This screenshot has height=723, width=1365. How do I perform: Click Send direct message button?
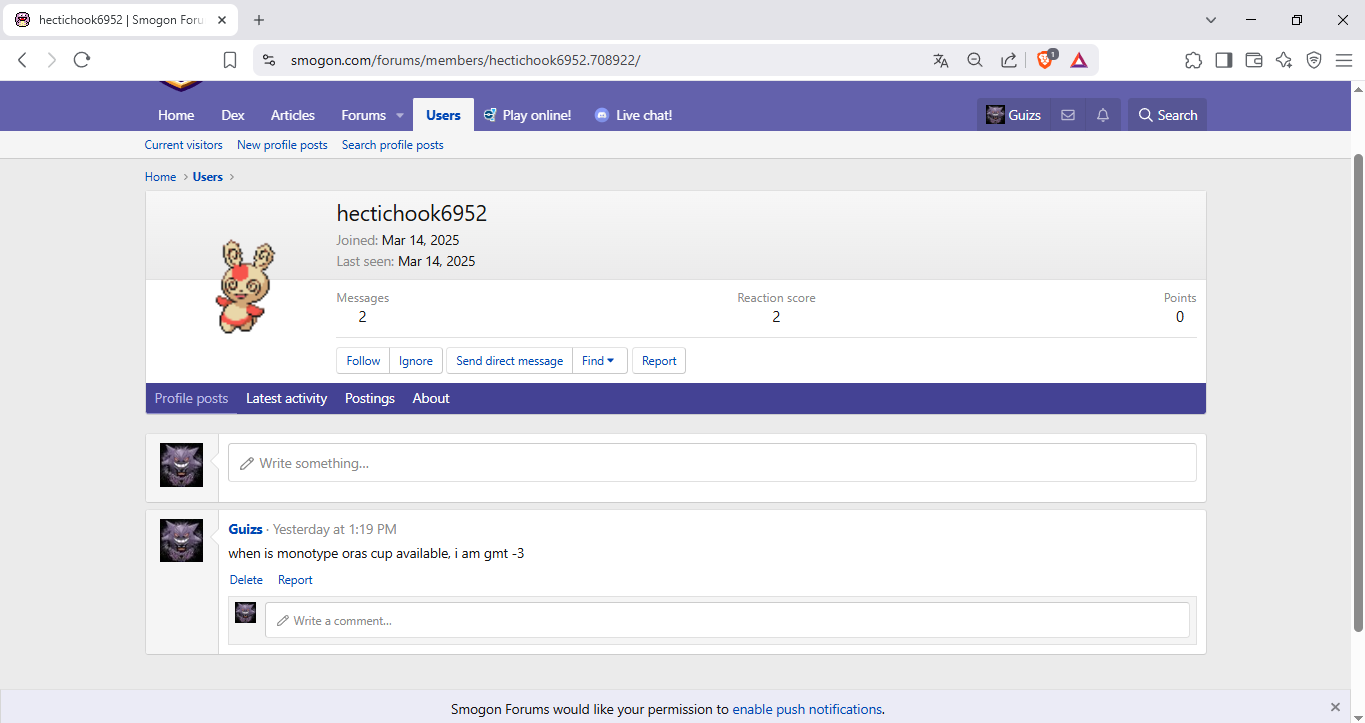(509, 361)
